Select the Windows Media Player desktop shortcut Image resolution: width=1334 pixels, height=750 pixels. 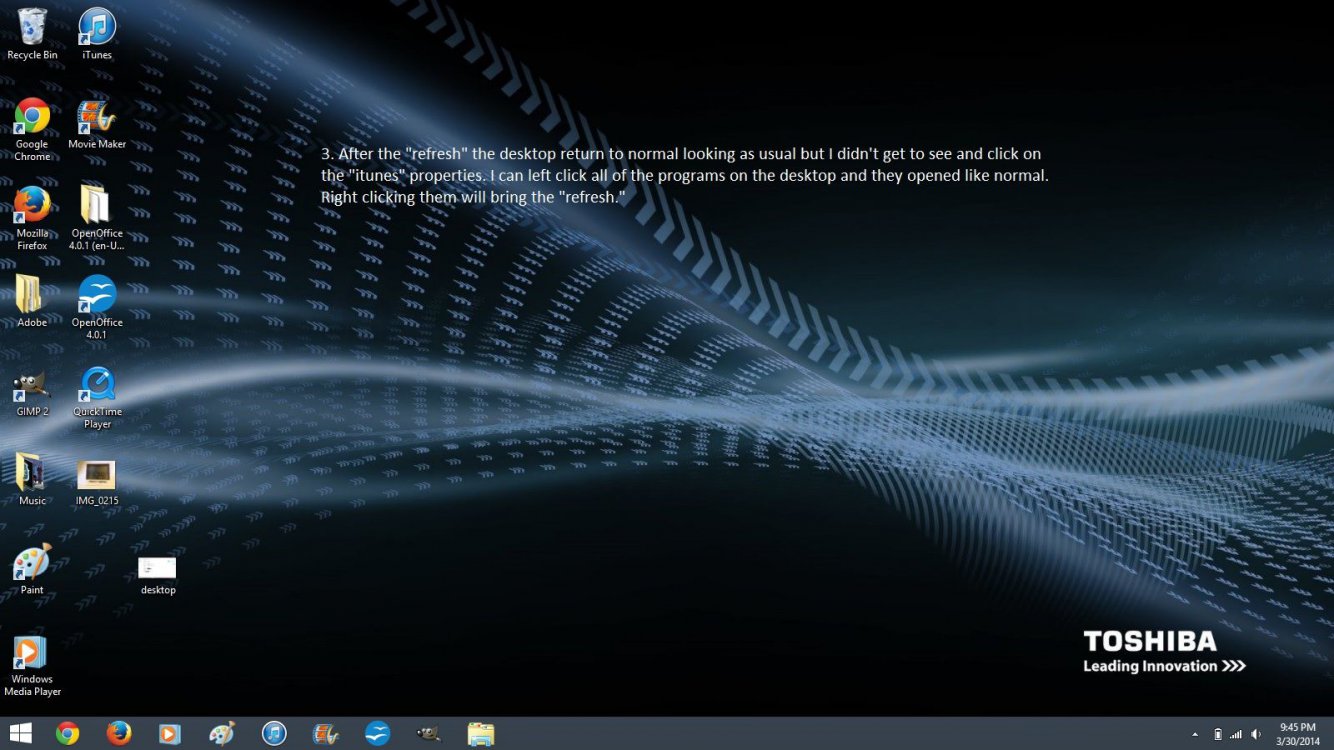pyautogui.click(x=32, y=654)
